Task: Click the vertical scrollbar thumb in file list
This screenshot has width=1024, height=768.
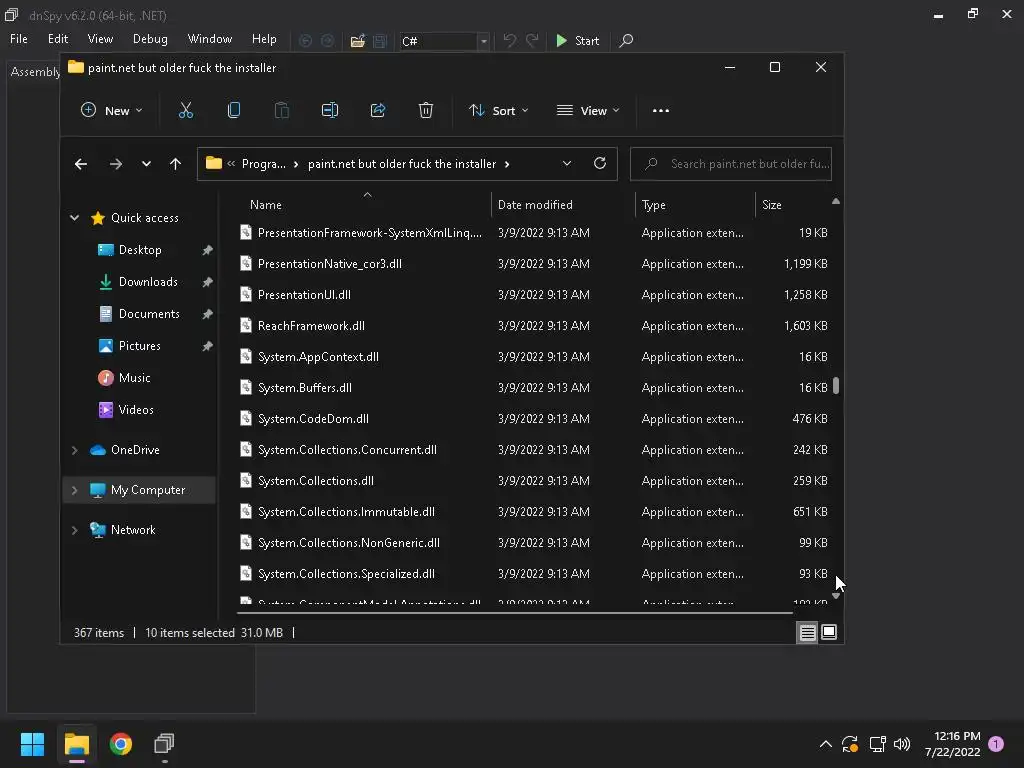Action: coord(836,385)
